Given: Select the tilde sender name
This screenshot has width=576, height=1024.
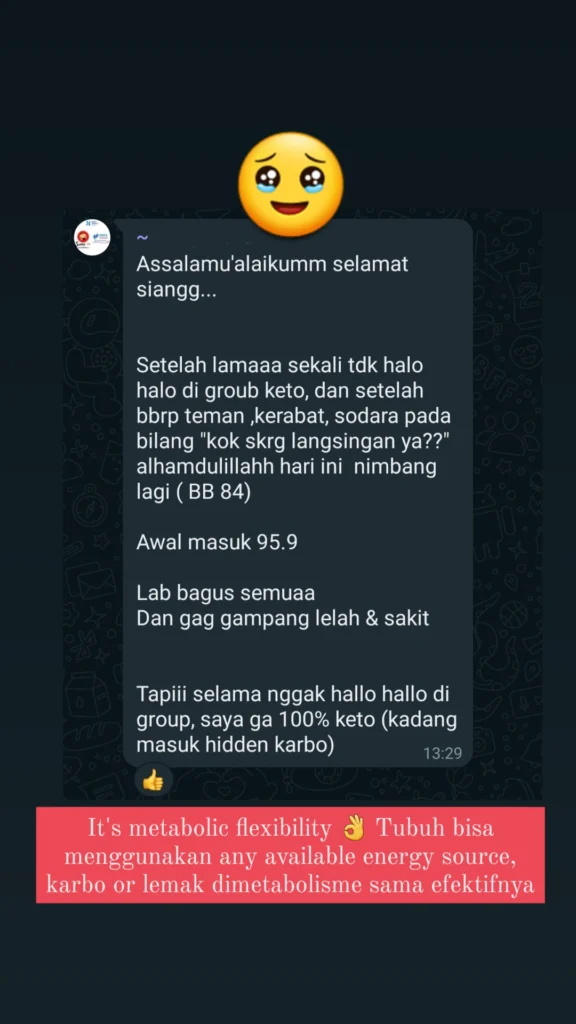Looking at the screenshot, I should 142,239.
